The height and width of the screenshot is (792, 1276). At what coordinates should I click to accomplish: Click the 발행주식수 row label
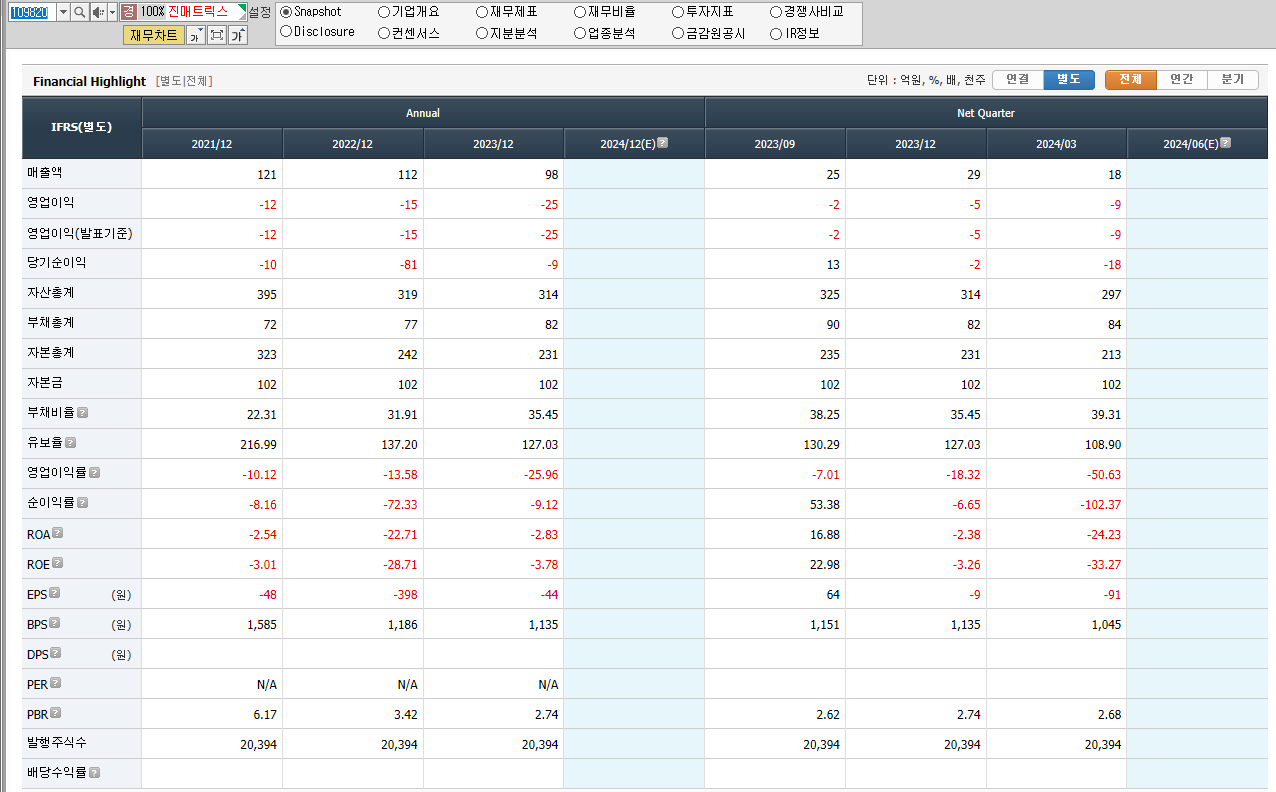57,743
